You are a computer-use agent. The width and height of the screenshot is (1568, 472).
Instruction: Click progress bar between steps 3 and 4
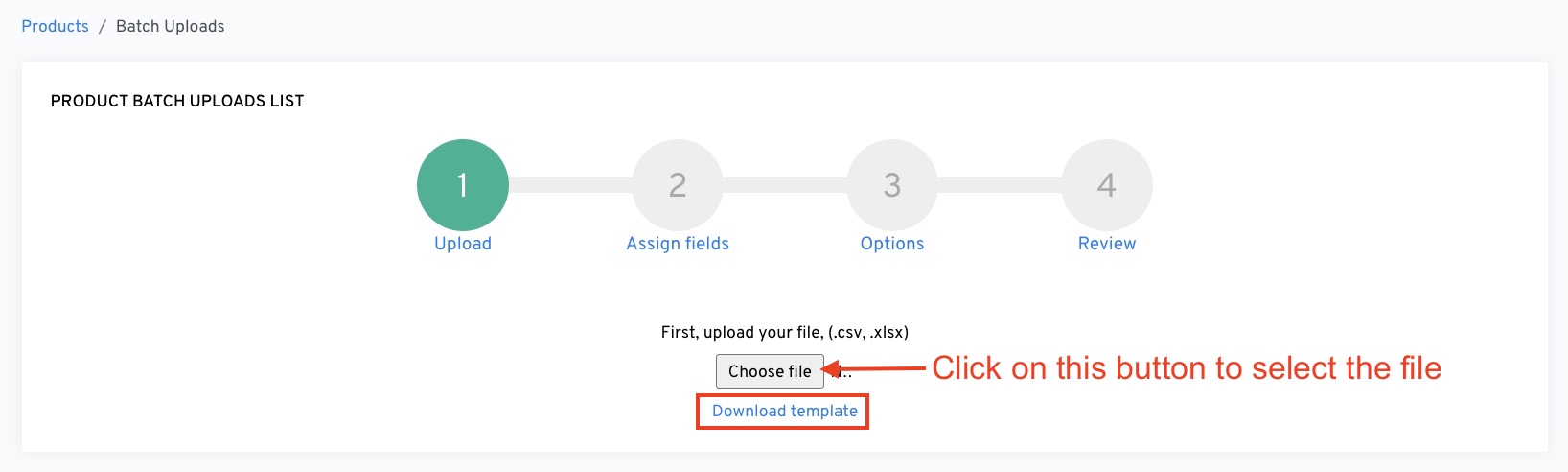tap(999, 185)
